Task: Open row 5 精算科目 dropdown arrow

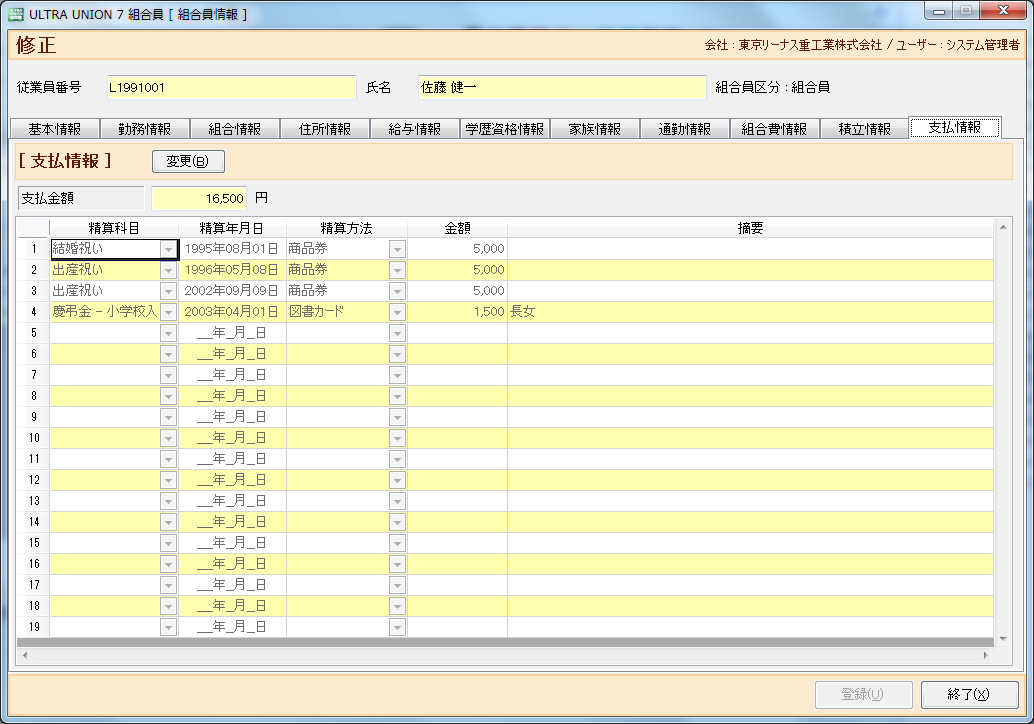Action: 168,333
